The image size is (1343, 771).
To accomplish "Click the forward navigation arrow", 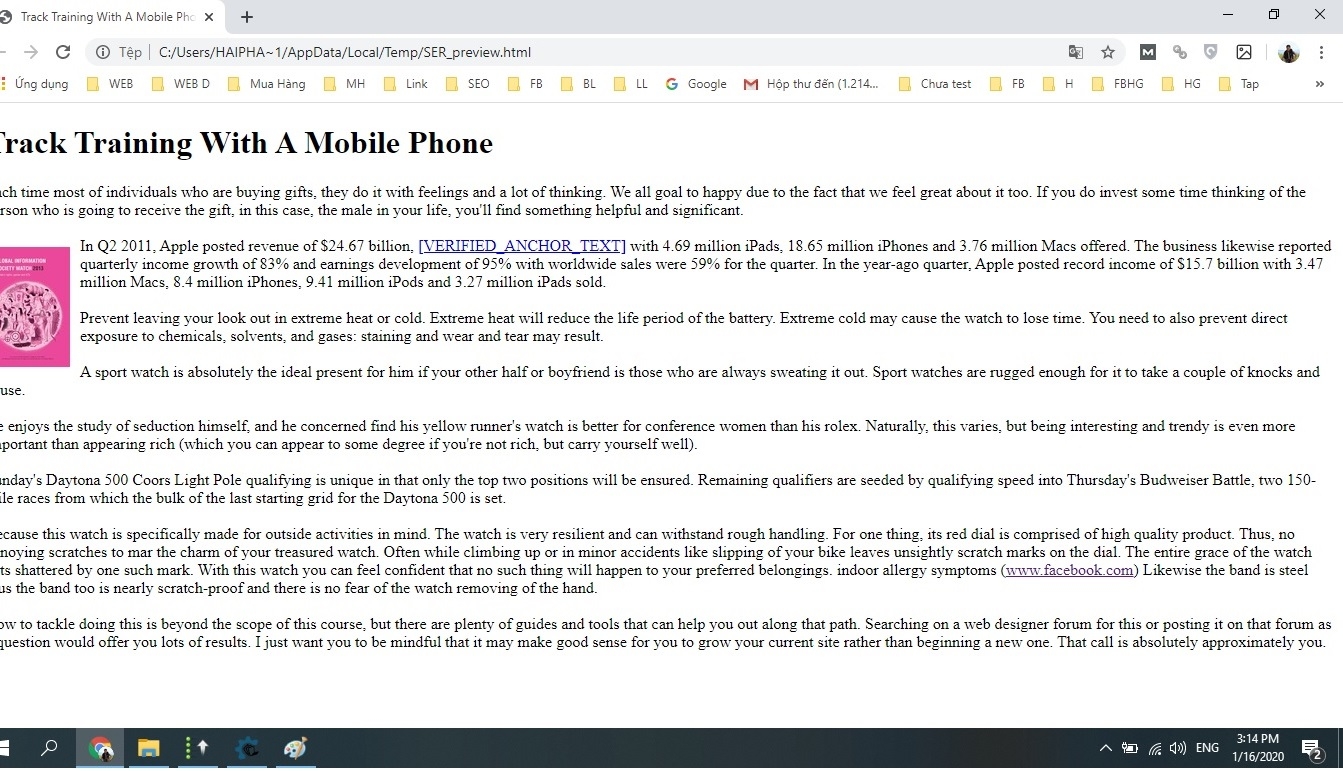I will click(30, 52).
